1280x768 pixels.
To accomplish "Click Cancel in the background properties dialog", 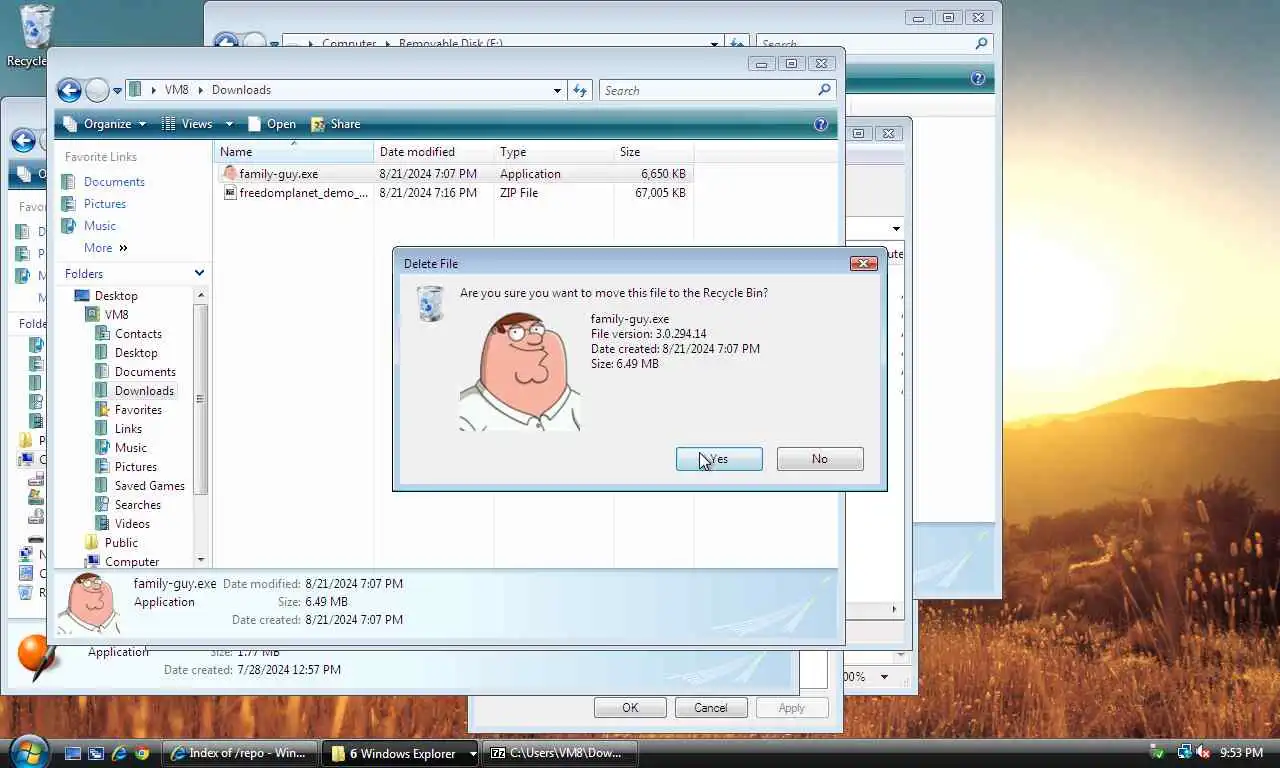I will tap(711, 708).
